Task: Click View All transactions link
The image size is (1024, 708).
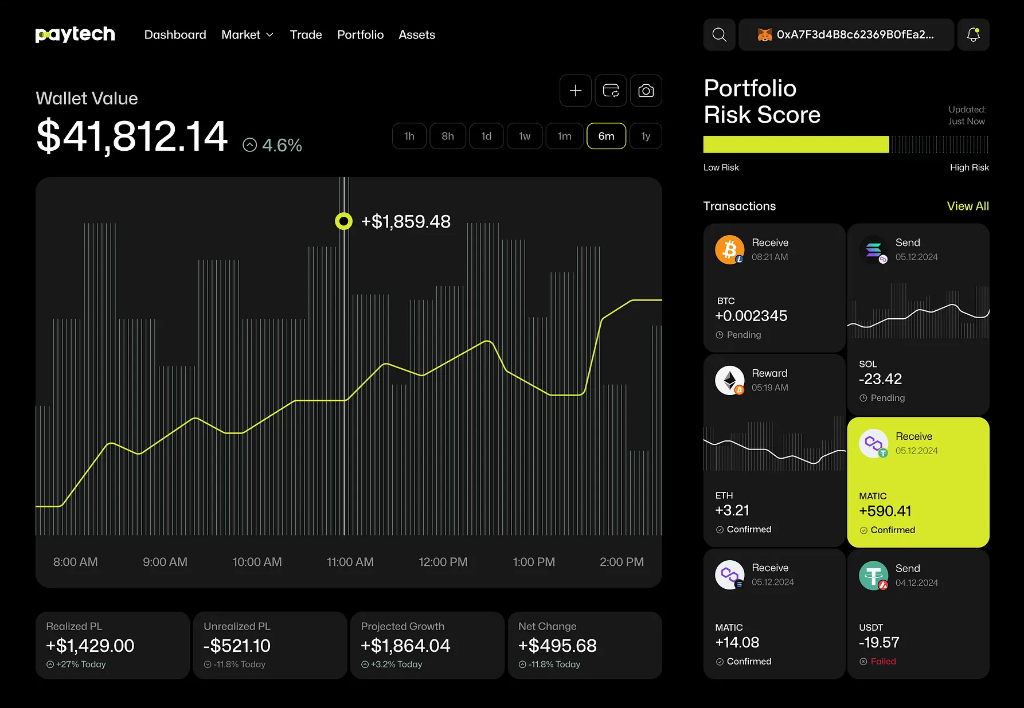Action: click(967, 206)
